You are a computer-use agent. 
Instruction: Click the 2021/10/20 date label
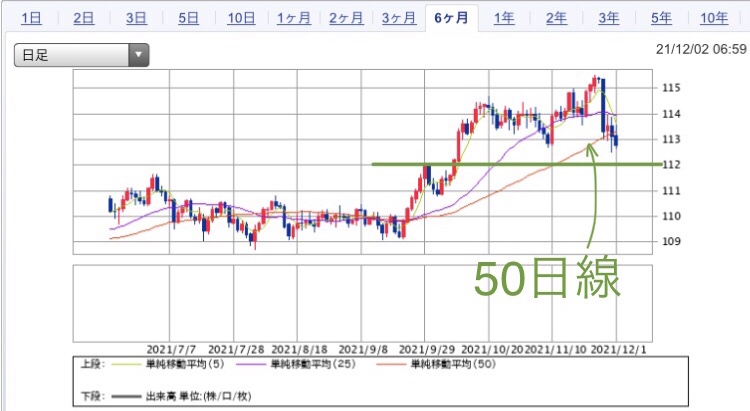click(493, 350)
